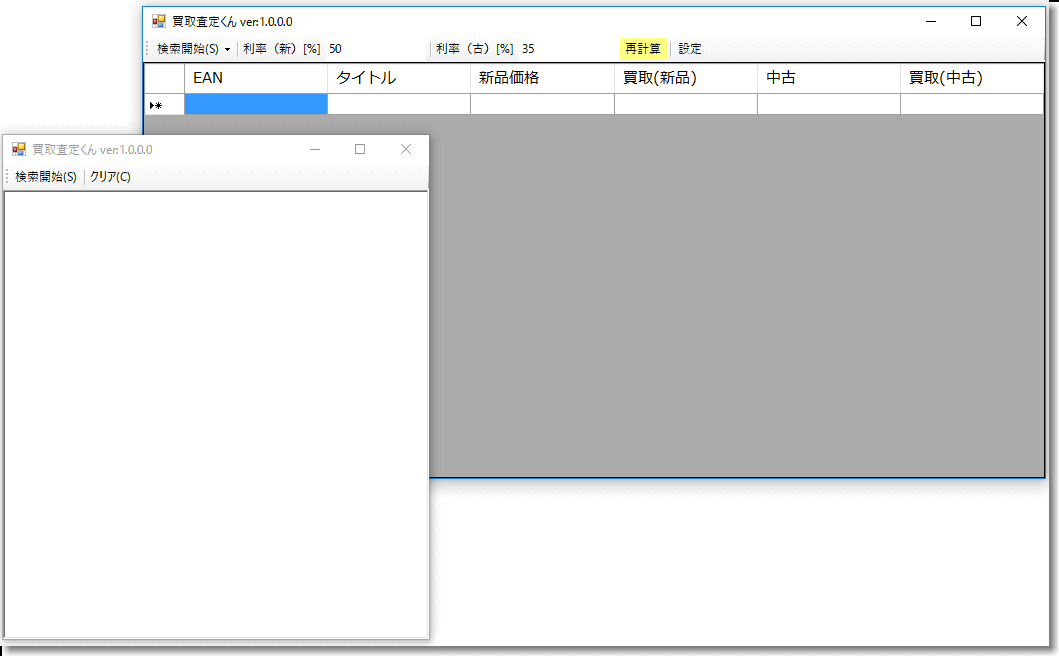This screenshot has height=656, width=1059.
Task: Close the smaller front search window
Action: coord(405,149)
